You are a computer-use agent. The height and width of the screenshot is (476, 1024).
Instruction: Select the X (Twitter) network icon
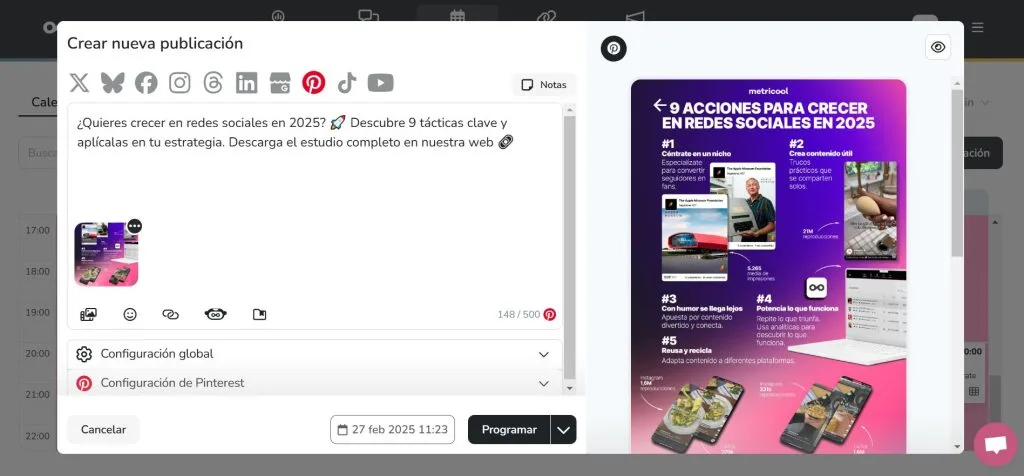(x=79, y=83)
